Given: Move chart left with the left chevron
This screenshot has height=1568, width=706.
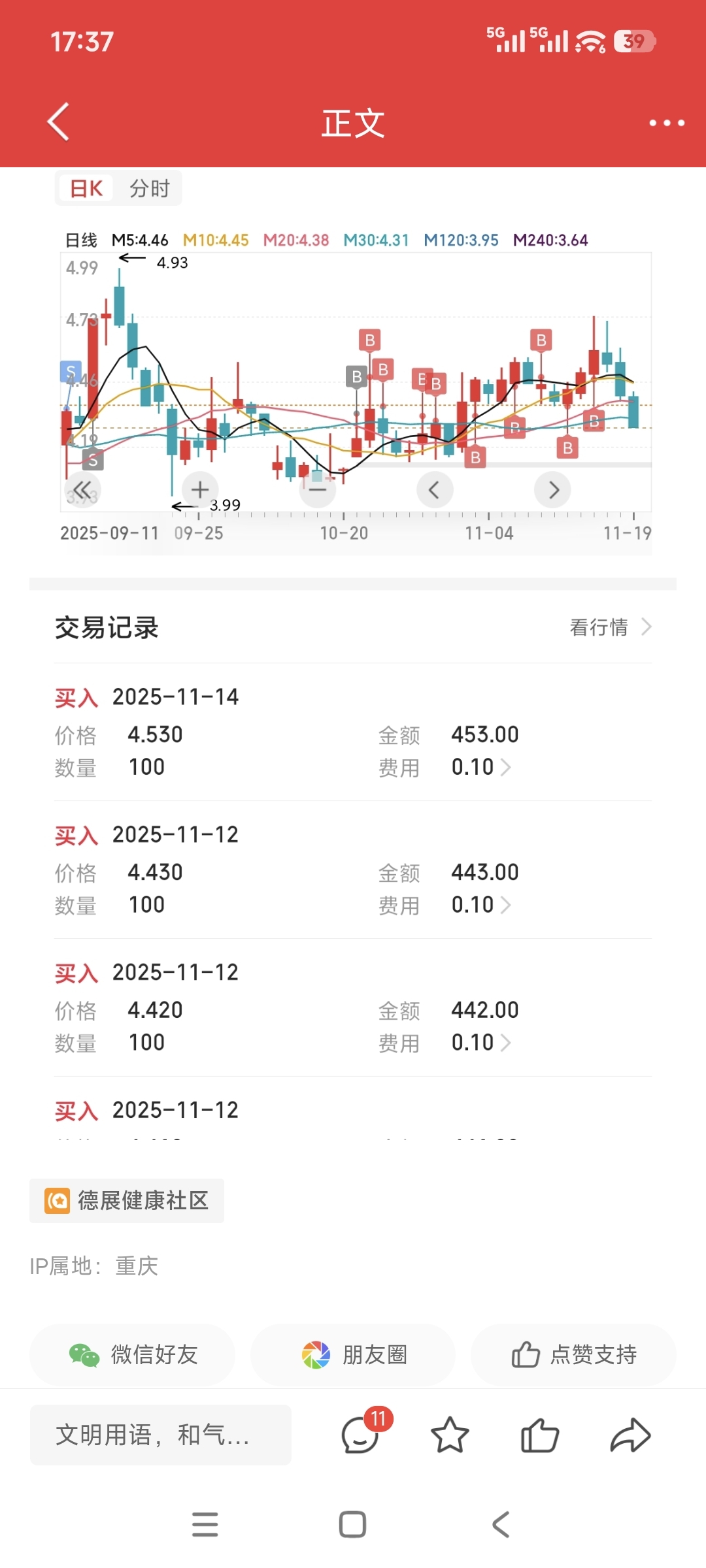Looking at the screenshot, I should point(435,489).
